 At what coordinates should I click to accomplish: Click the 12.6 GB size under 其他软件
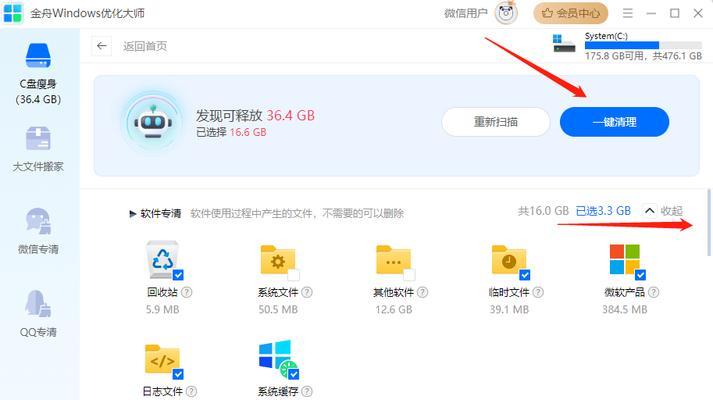pos(393,310)
